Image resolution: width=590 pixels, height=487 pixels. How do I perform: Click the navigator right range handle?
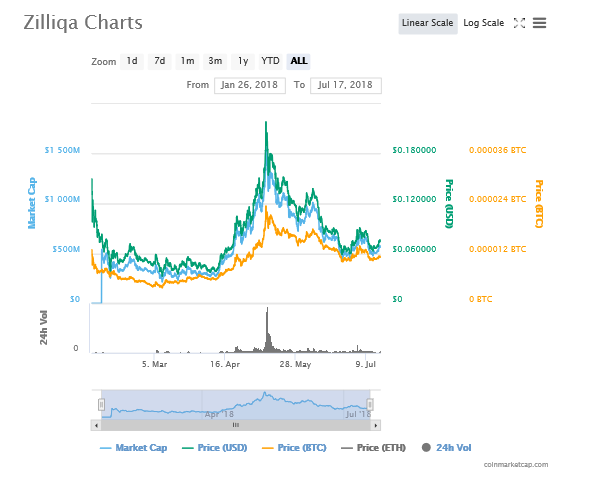(370, 405)
